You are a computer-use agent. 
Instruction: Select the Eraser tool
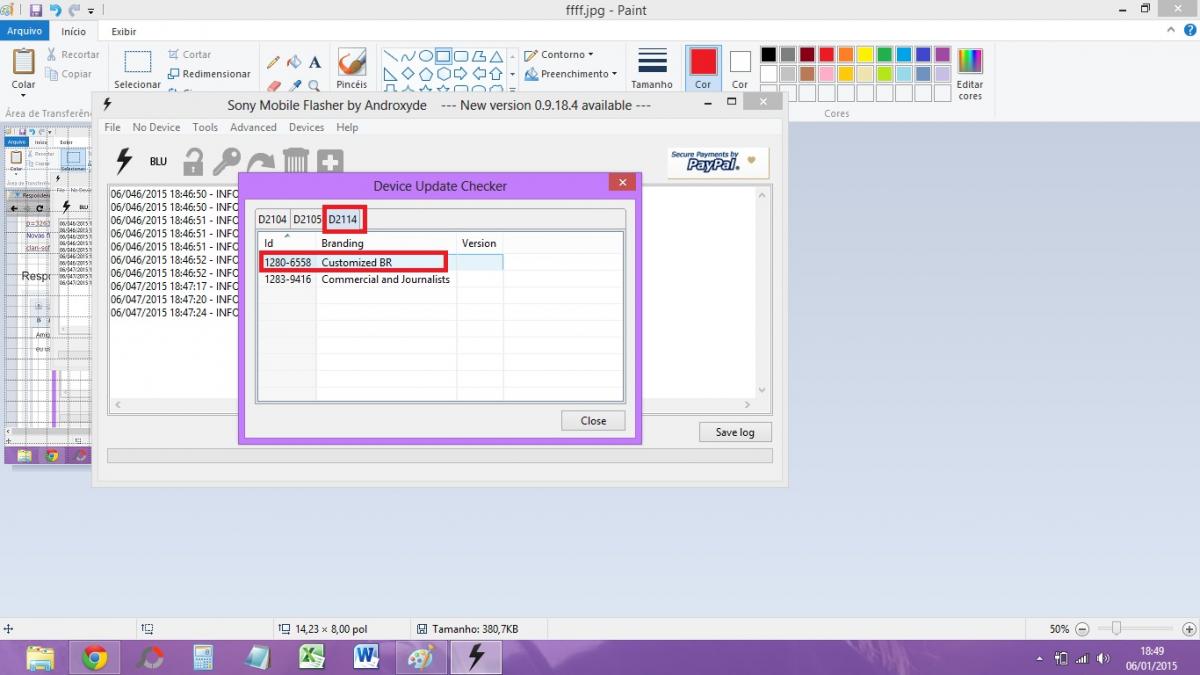[274, 85]
